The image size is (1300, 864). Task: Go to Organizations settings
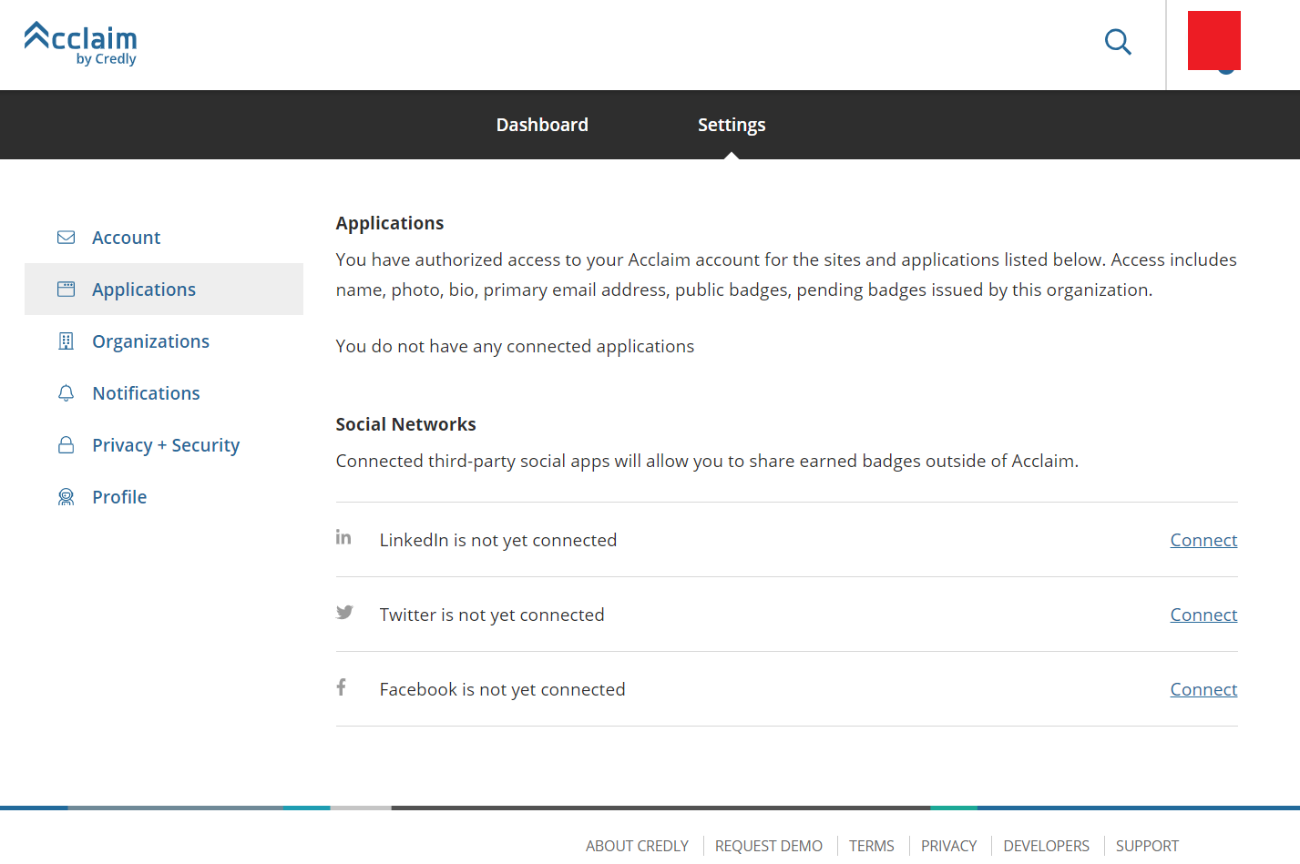(x=150, y=342)
